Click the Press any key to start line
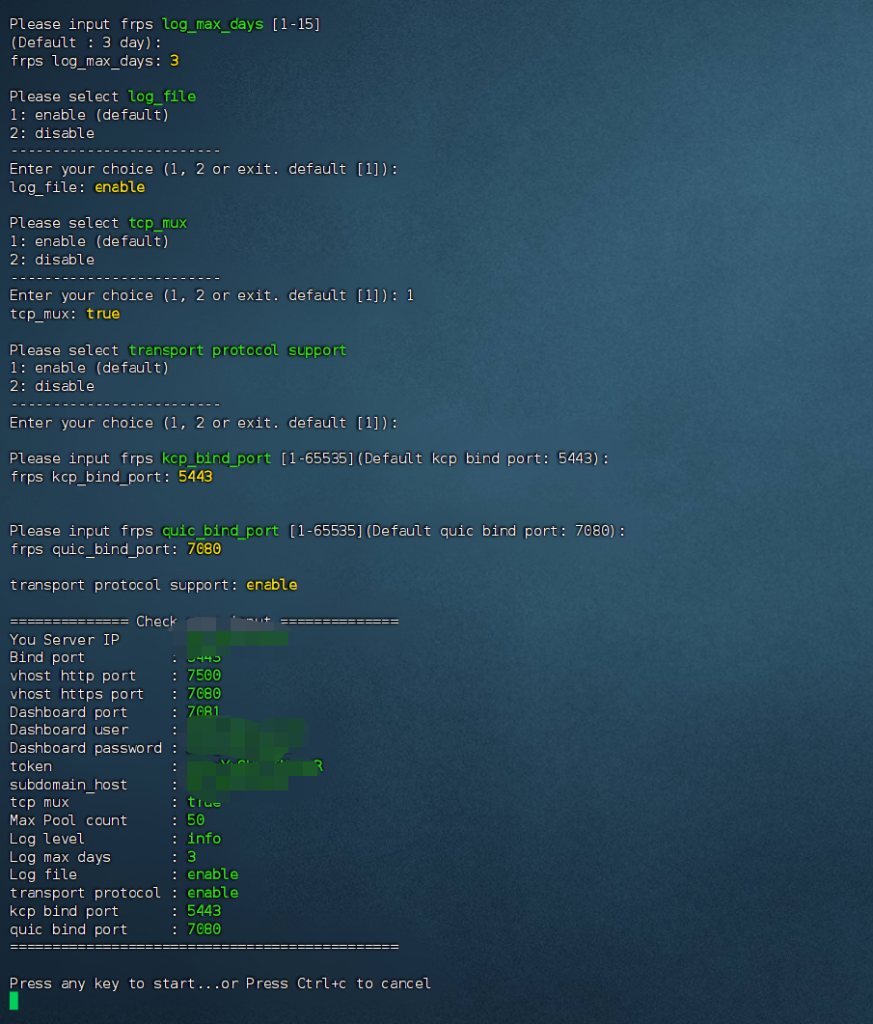This screenshot has height=1024, width=873. (x=220, y=984)
